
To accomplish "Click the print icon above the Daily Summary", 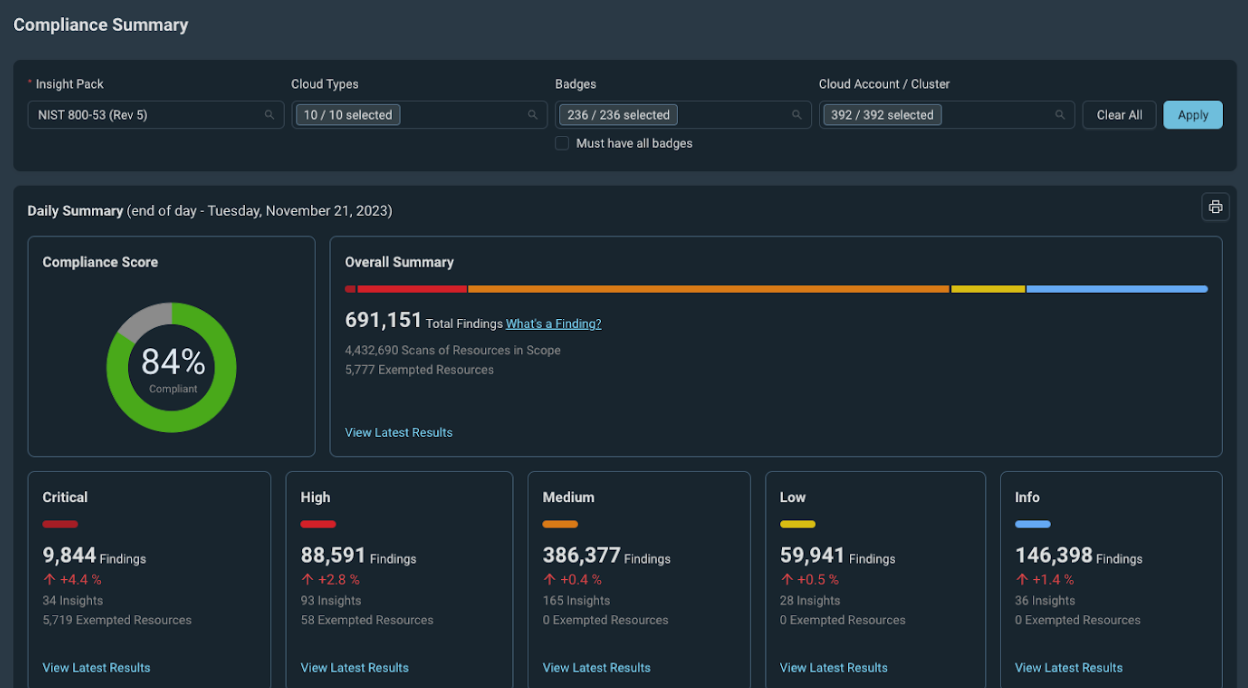I will click(1215, 206).
